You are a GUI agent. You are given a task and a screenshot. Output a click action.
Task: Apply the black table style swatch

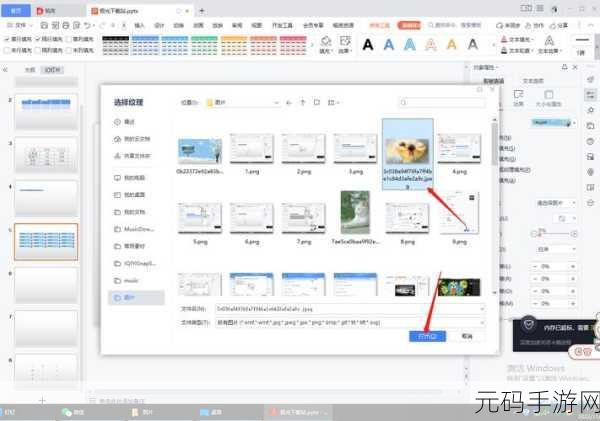click(116, 45)
